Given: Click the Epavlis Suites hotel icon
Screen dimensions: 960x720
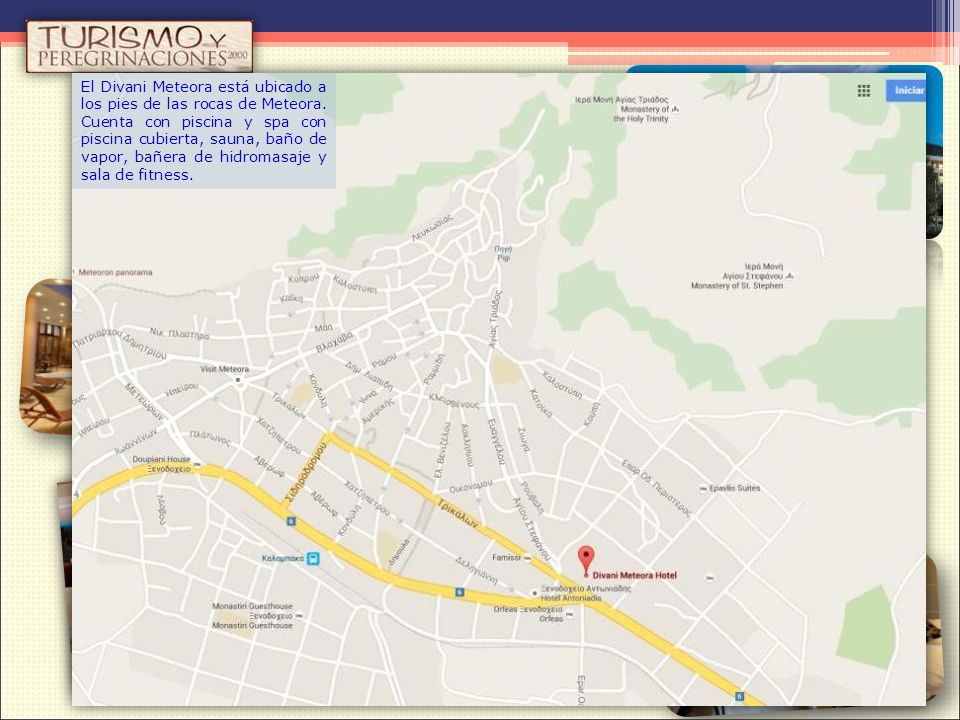Looking at the screenshot, I should [703, 489].
